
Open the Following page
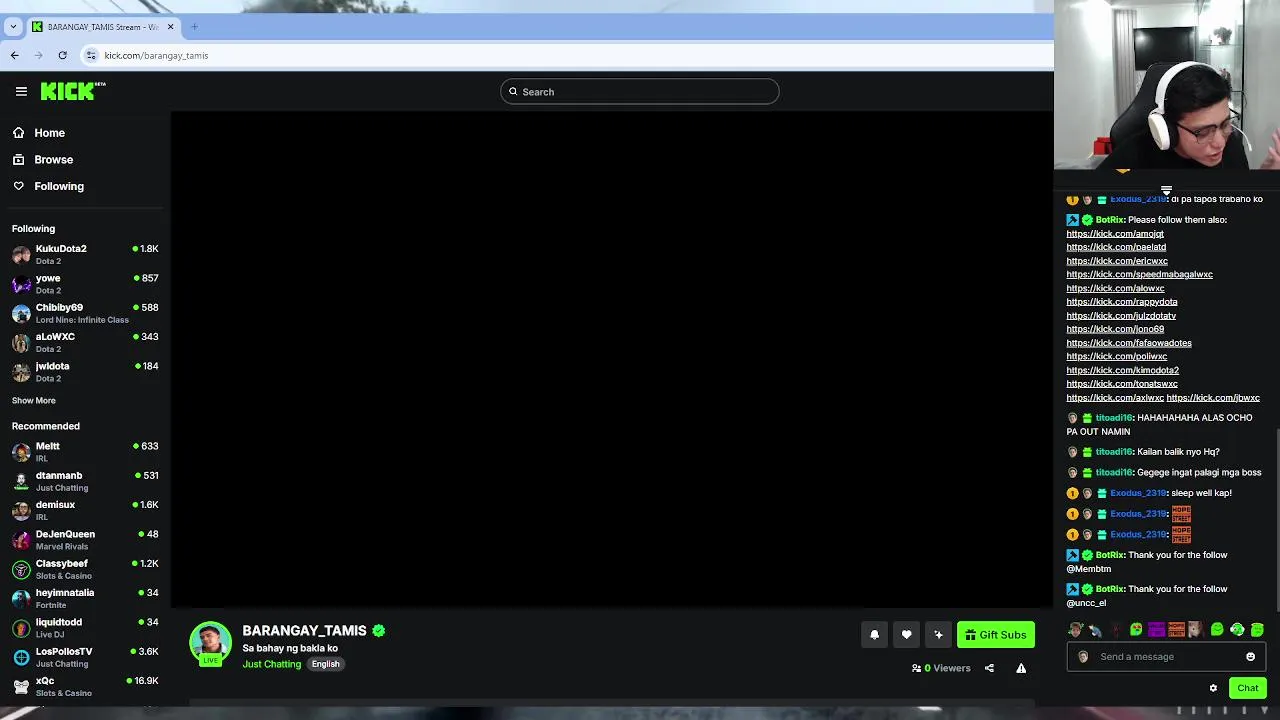[x=59, y=186]
